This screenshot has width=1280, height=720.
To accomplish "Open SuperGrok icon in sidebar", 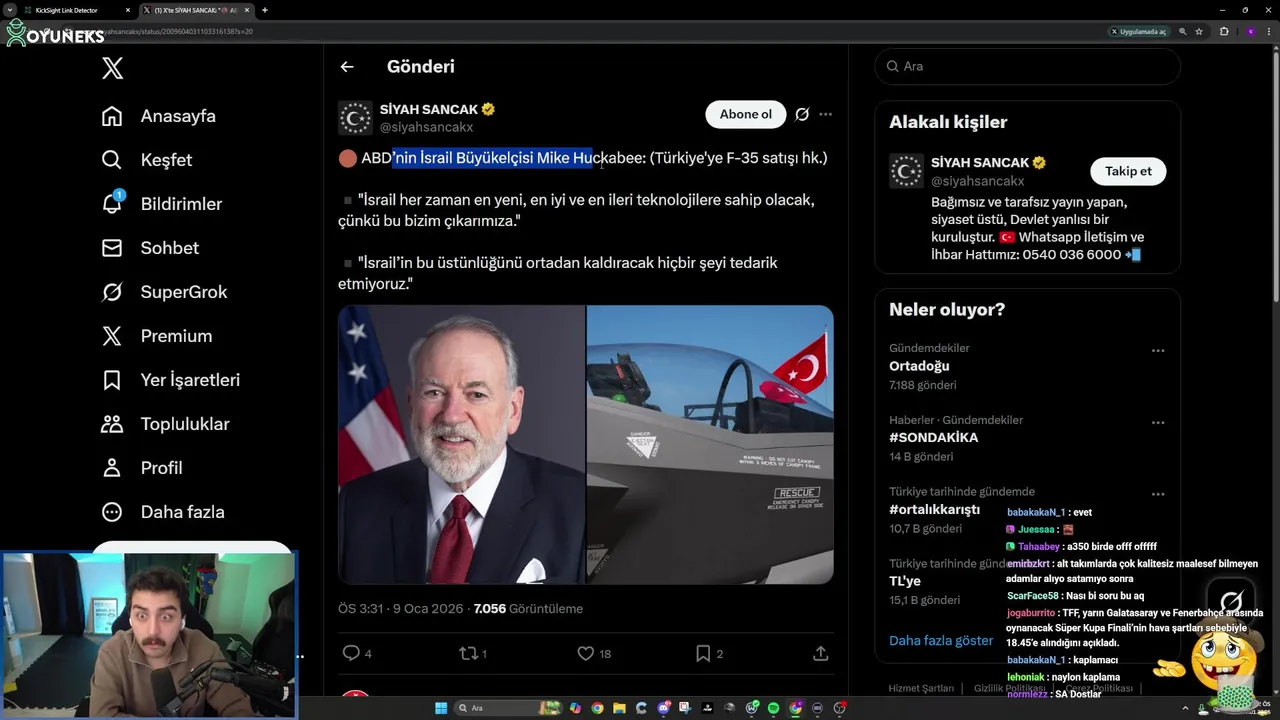I will (x=112, y=292).
